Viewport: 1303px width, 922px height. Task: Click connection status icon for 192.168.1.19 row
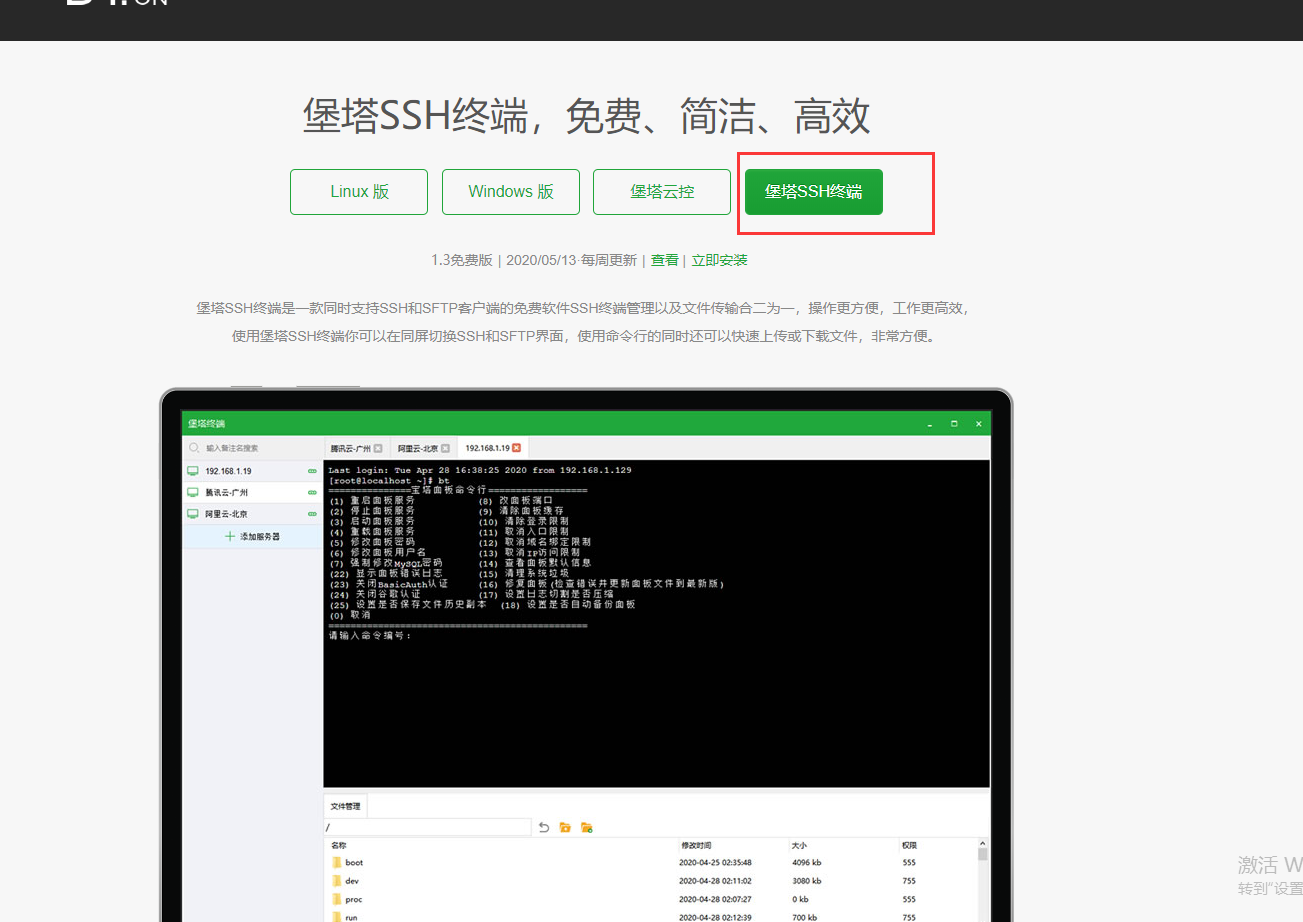click(312, 471)
